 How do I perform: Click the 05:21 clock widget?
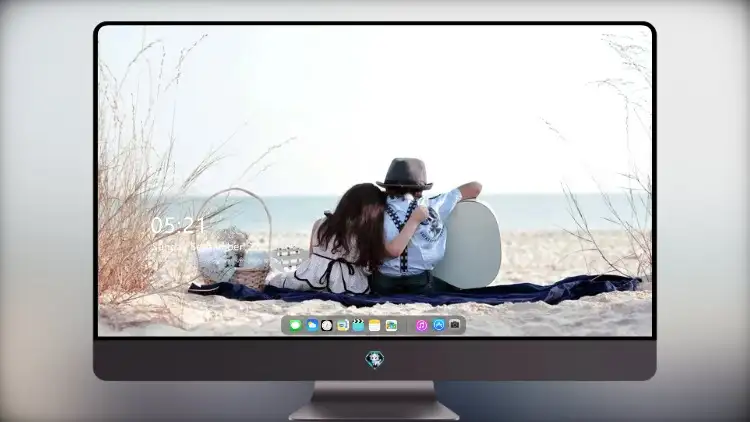[x=178, y=225]
